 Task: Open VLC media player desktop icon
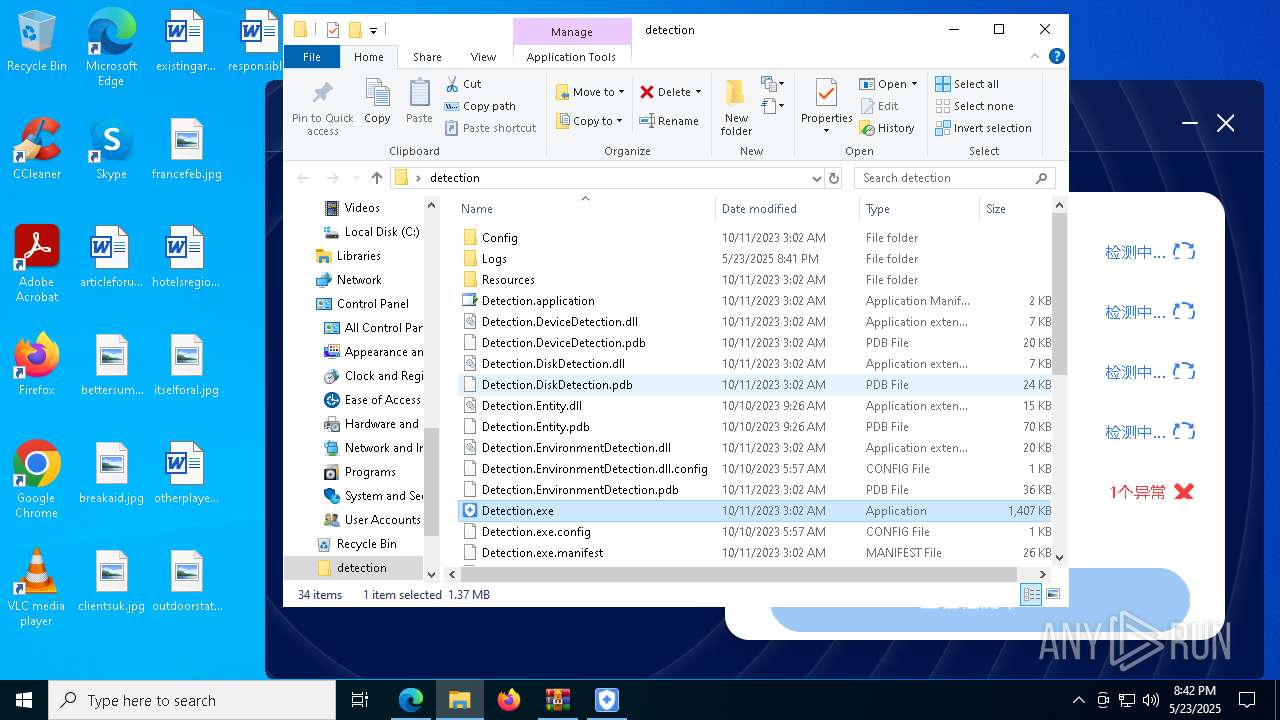37,588
